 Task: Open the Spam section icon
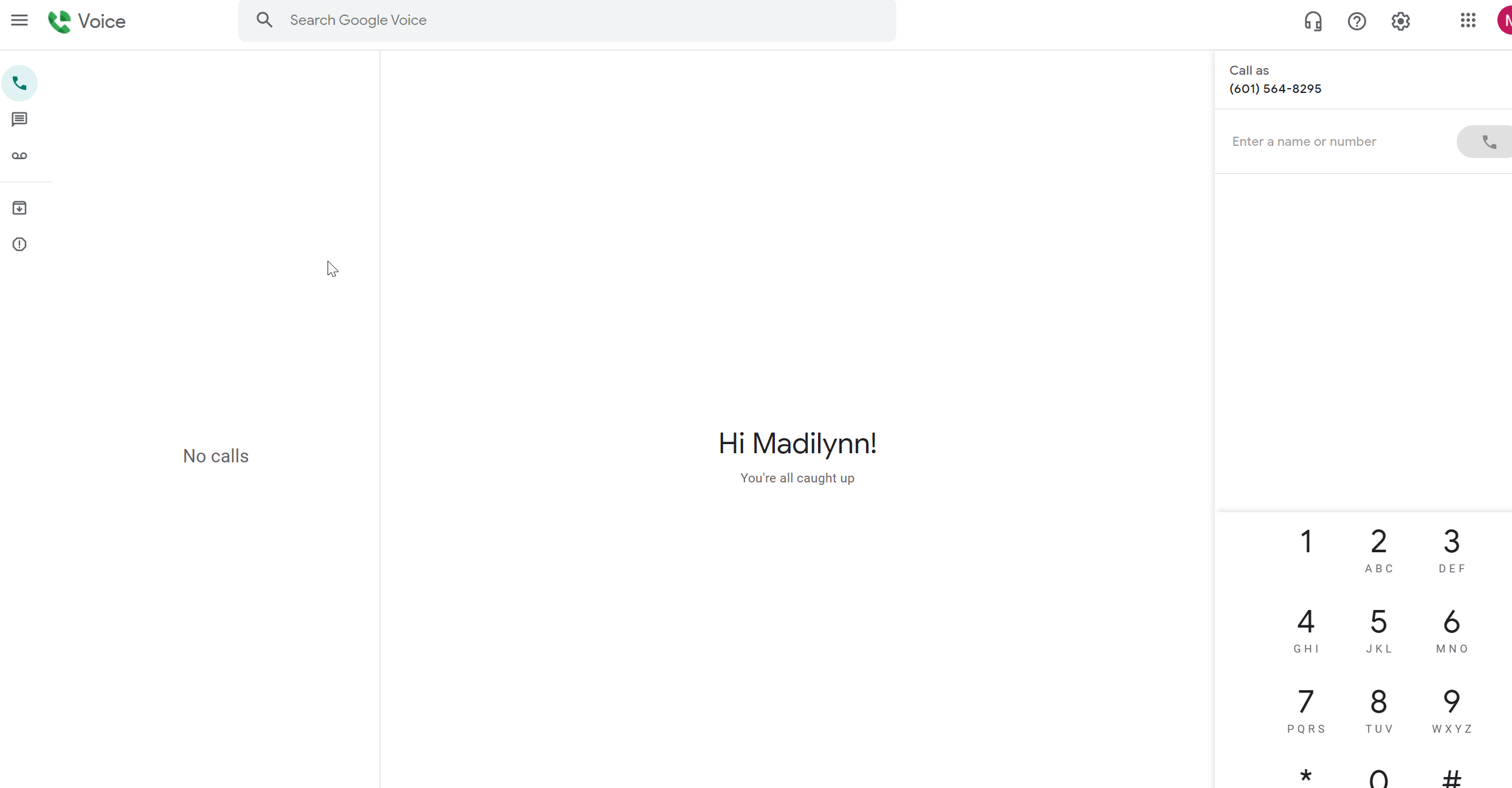click(x=19, y=244)
